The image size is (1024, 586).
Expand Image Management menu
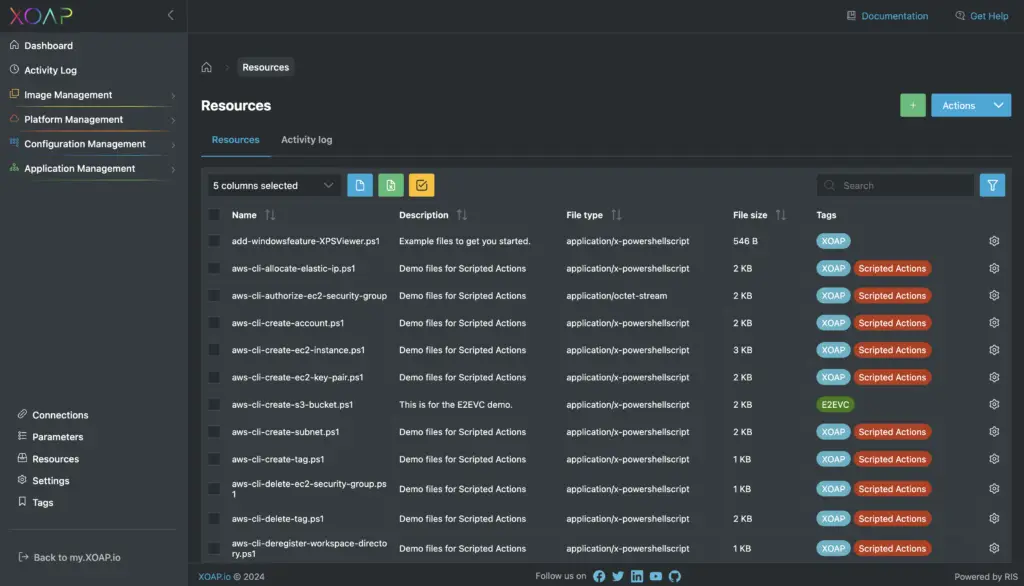(x=92, y=95)
